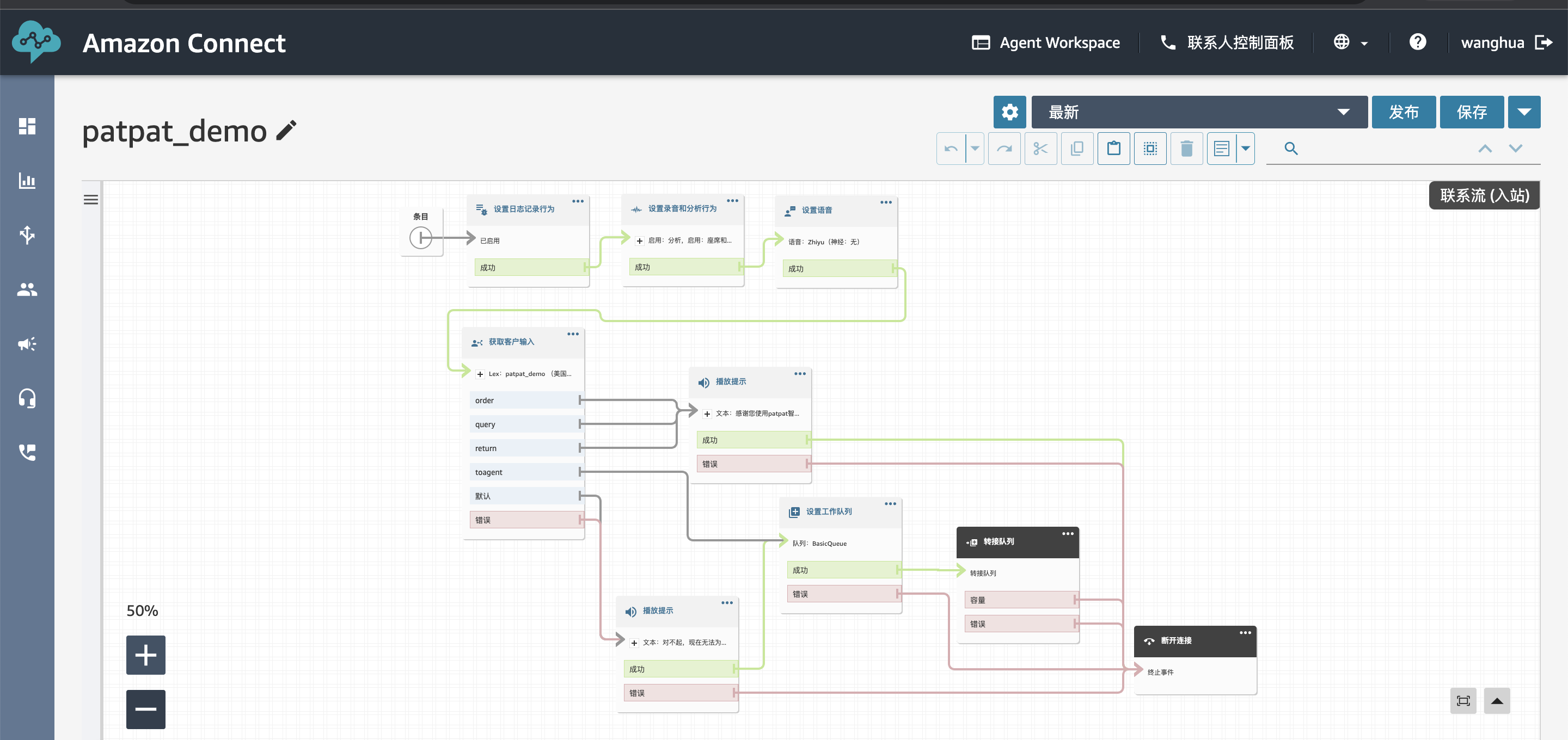Viewport: 1568px width, 740px height.
Task: Click the 发布 publish button
Action: pyautogui.click(x=1403, y=112)
